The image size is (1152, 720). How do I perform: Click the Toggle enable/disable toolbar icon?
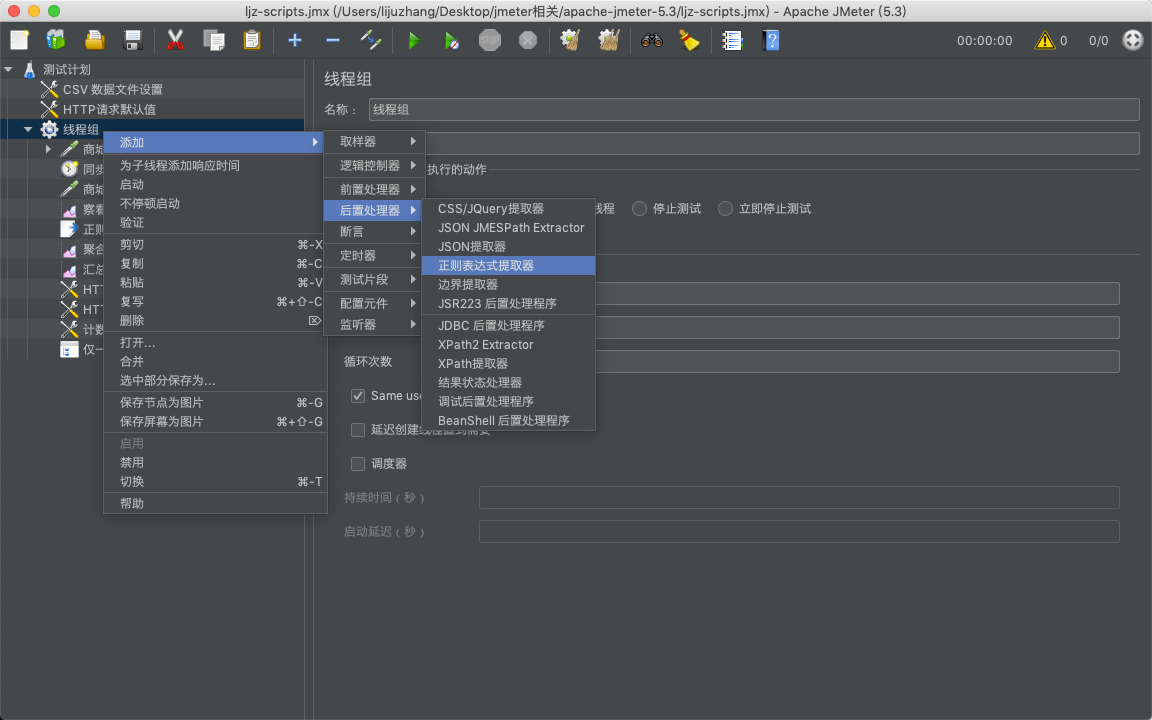[371, 40]
